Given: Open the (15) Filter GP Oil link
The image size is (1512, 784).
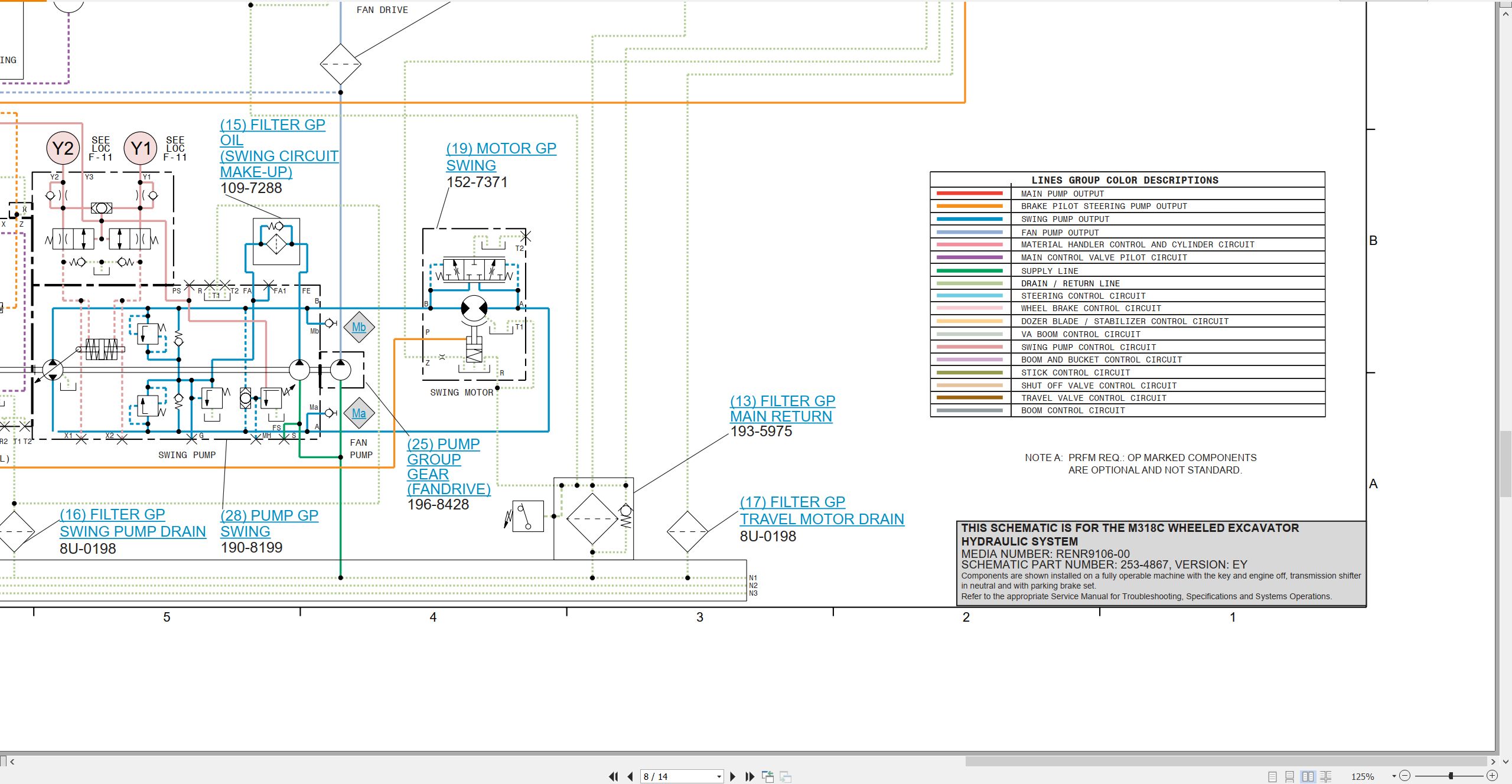Looking at the screenshot, I should (x=279, y=148).
